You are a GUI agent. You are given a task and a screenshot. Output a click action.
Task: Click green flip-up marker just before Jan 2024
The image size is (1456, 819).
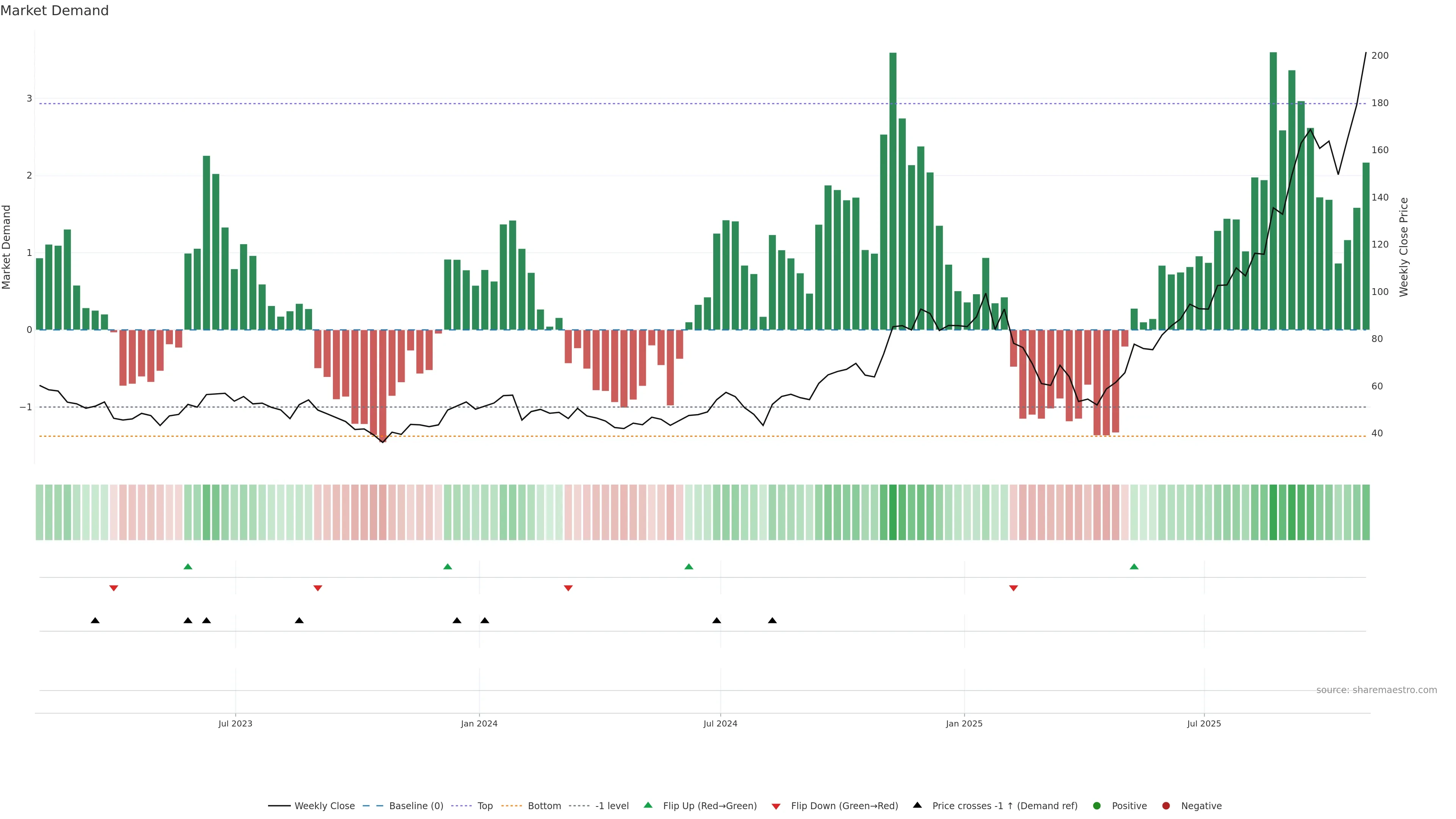(448, 567)
